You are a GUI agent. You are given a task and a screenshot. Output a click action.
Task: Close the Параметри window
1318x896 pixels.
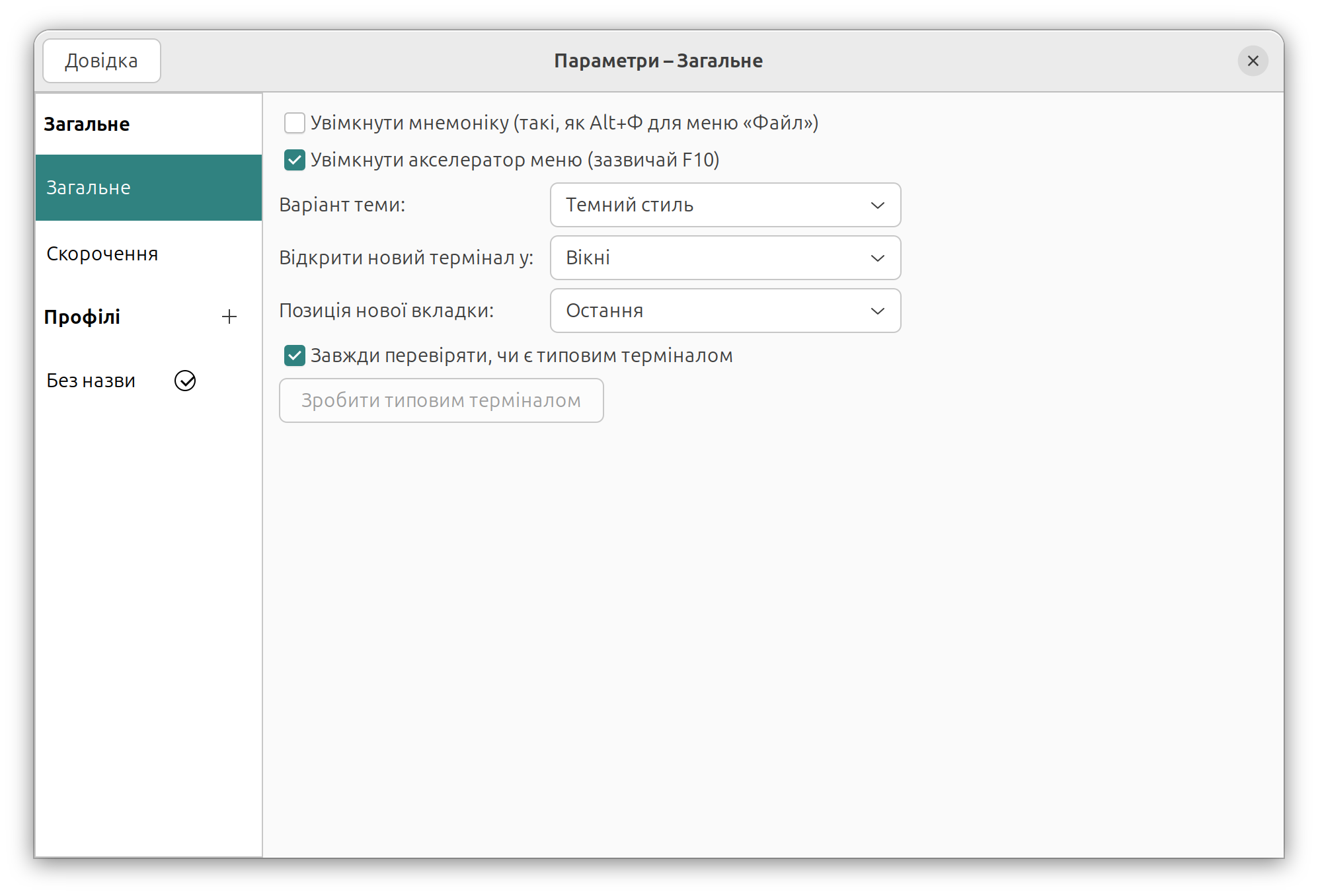pyautogui.click(x=1253, y=61)
